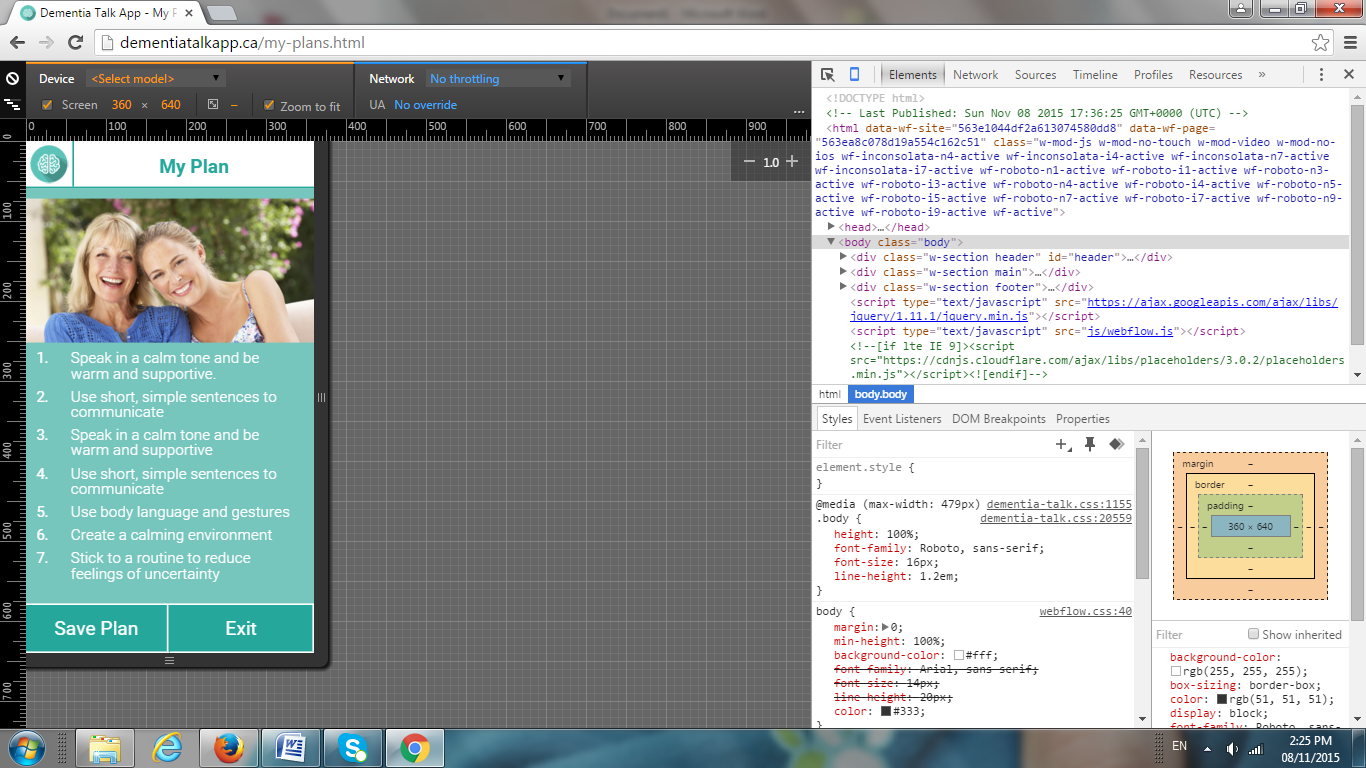Image resolution: width=1366 pixels, height=768 pixels.
Task: Click the computed styles Filter field
Action: [x=1197, y=634]
